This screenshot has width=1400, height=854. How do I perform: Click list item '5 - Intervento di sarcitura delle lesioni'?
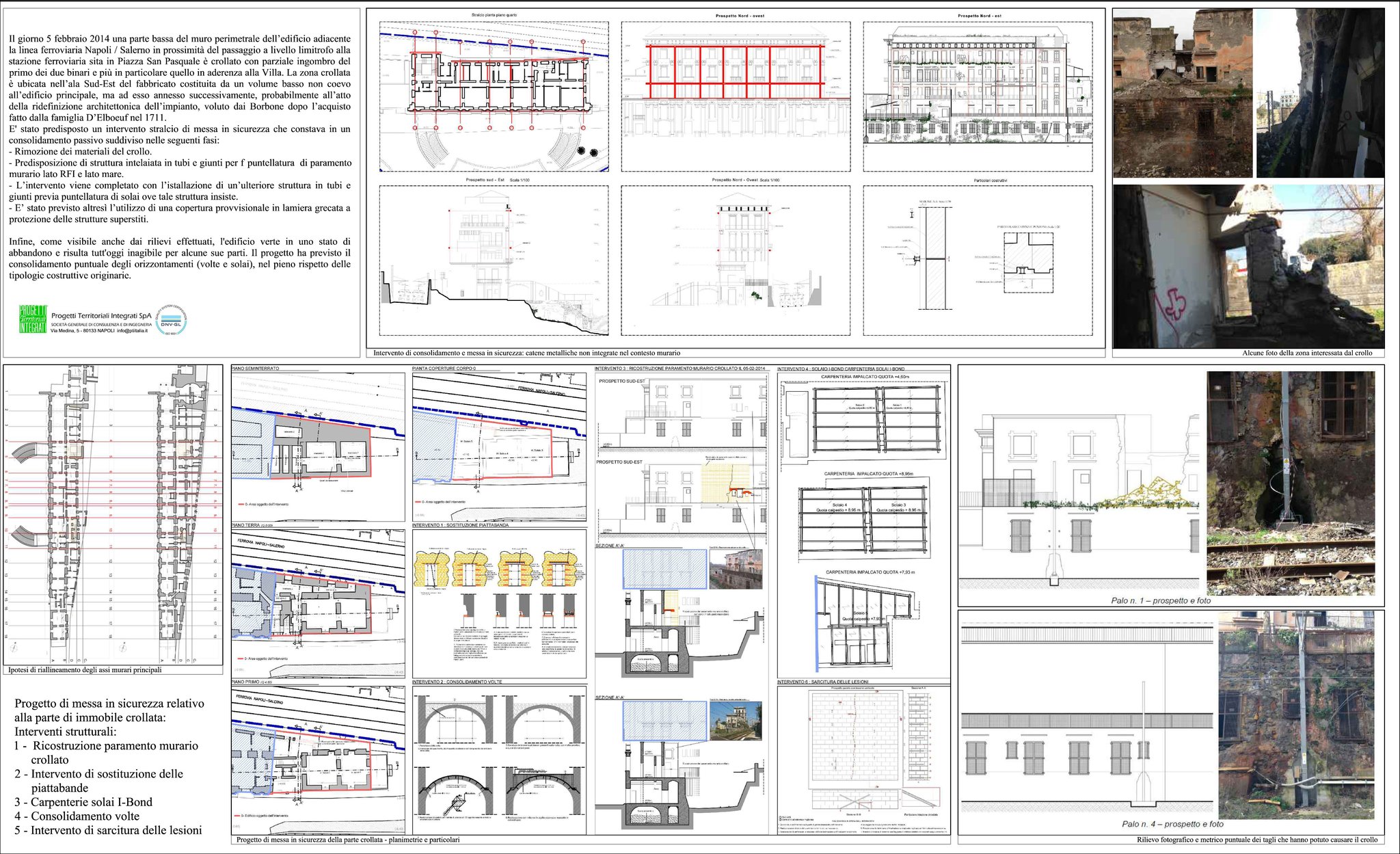[x=108, y=830]
